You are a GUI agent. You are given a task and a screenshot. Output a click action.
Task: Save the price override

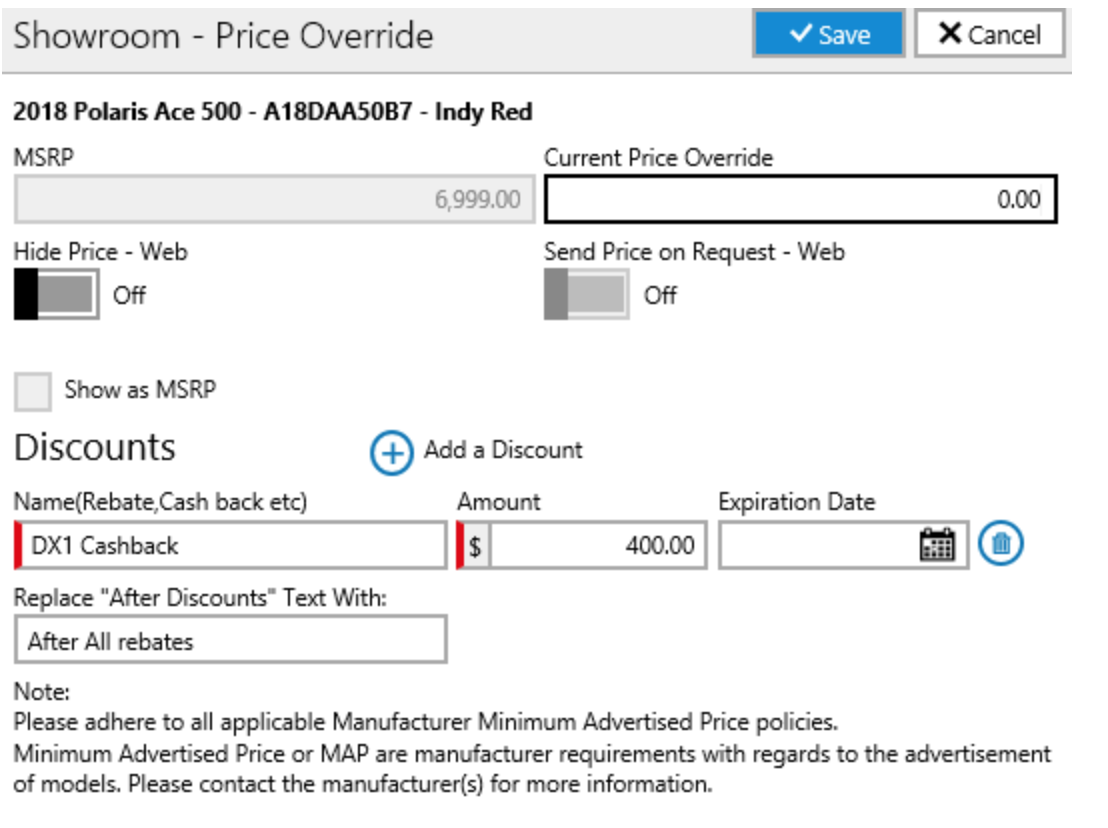[x=829, y=33]
